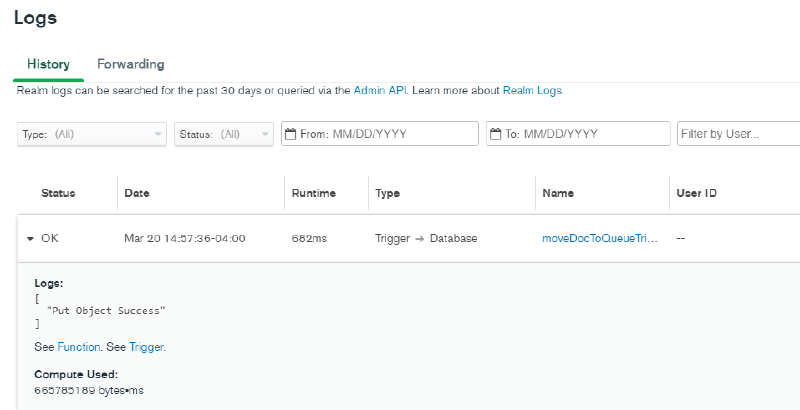
Task: Click the Status column header
Action: tap(58, 193)
